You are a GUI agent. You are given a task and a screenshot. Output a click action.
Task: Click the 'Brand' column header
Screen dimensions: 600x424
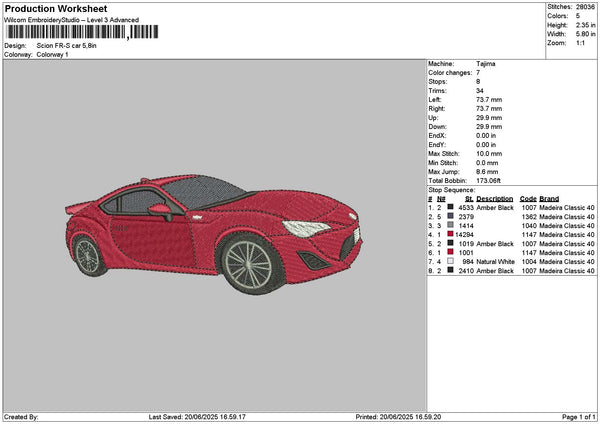(549, 199)
